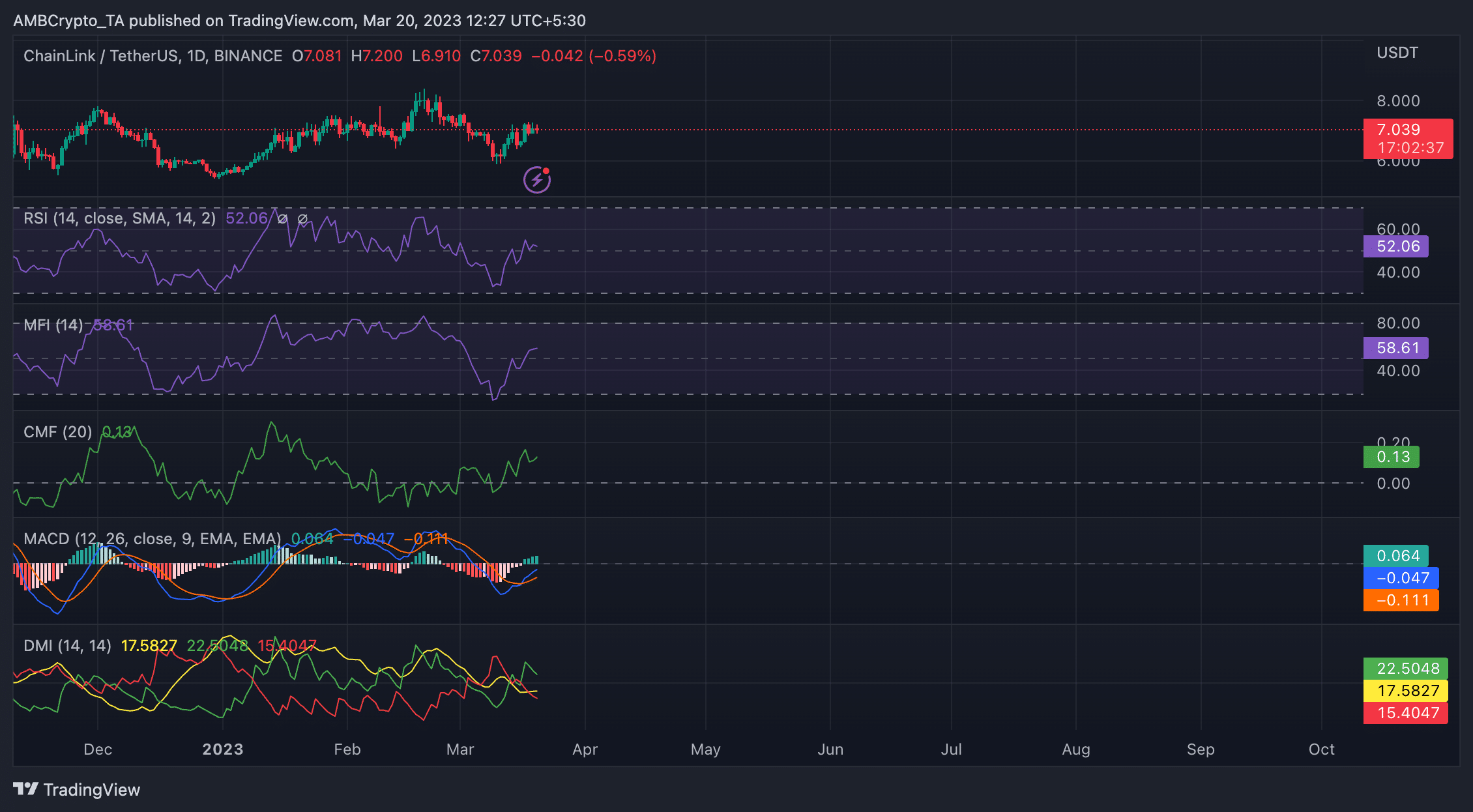Image resolution: width=1473 pixels, height=812 pixels.
Task: Click the red notification dot on the event marker
Action: [546, 171]
